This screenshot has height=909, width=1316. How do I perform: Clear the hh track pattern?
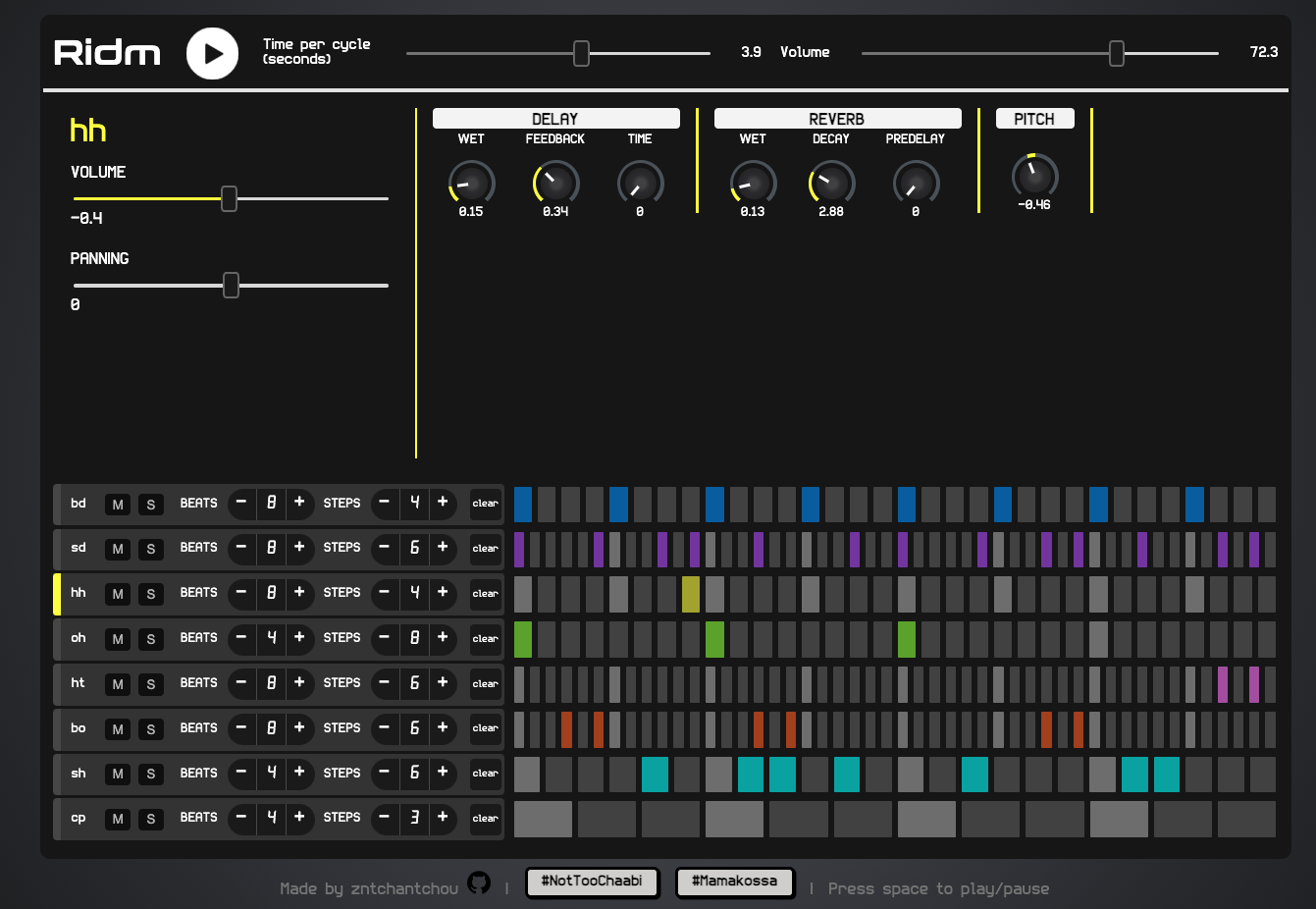(485, 594)
